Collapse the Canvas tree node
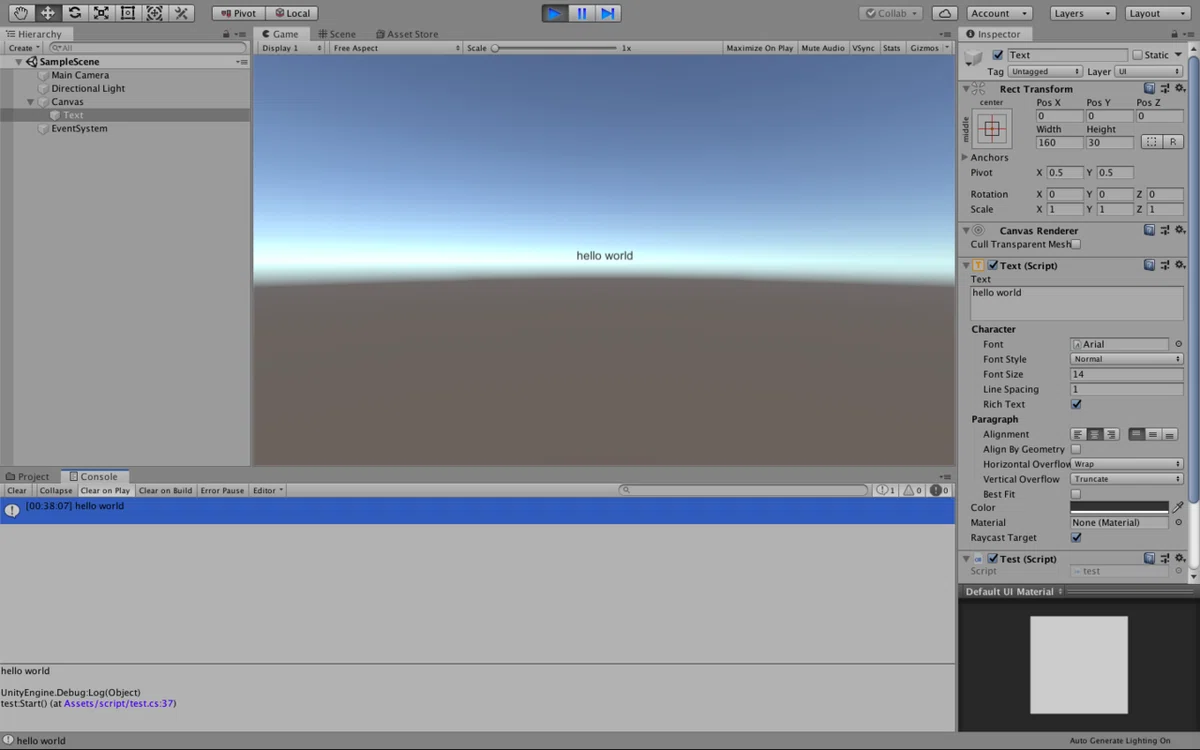 click(31, 102)
